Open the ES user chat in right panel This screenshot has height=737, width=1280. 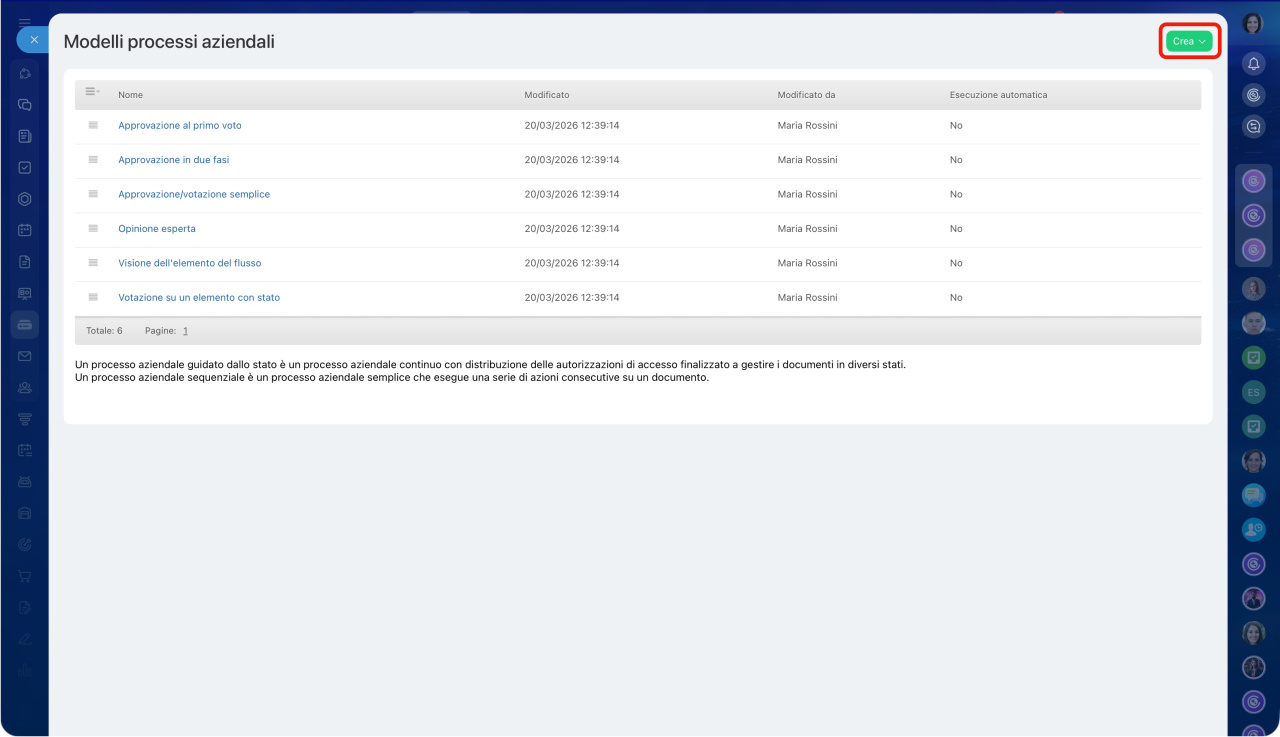[1253, 393]
